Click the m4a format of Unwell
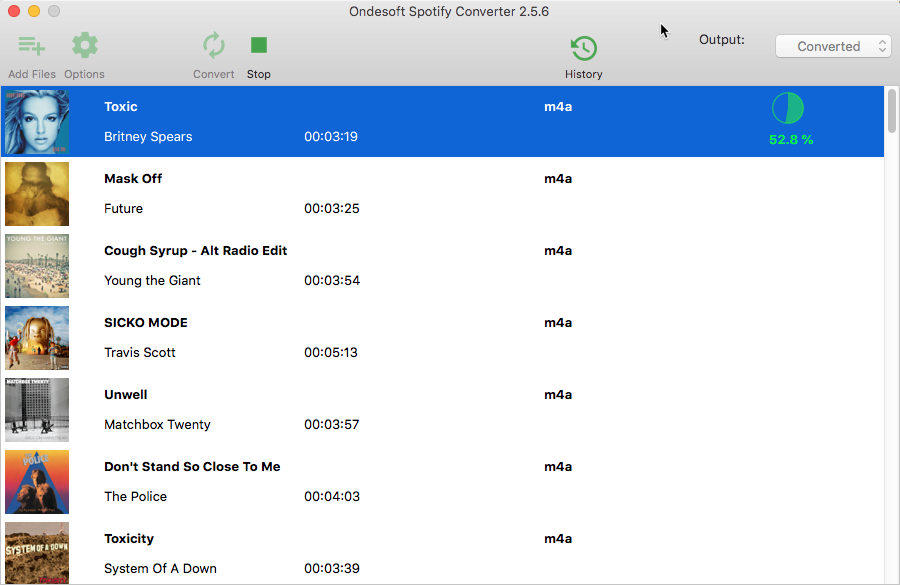Viewport: 900px width, 585px height. pos(558,394)
